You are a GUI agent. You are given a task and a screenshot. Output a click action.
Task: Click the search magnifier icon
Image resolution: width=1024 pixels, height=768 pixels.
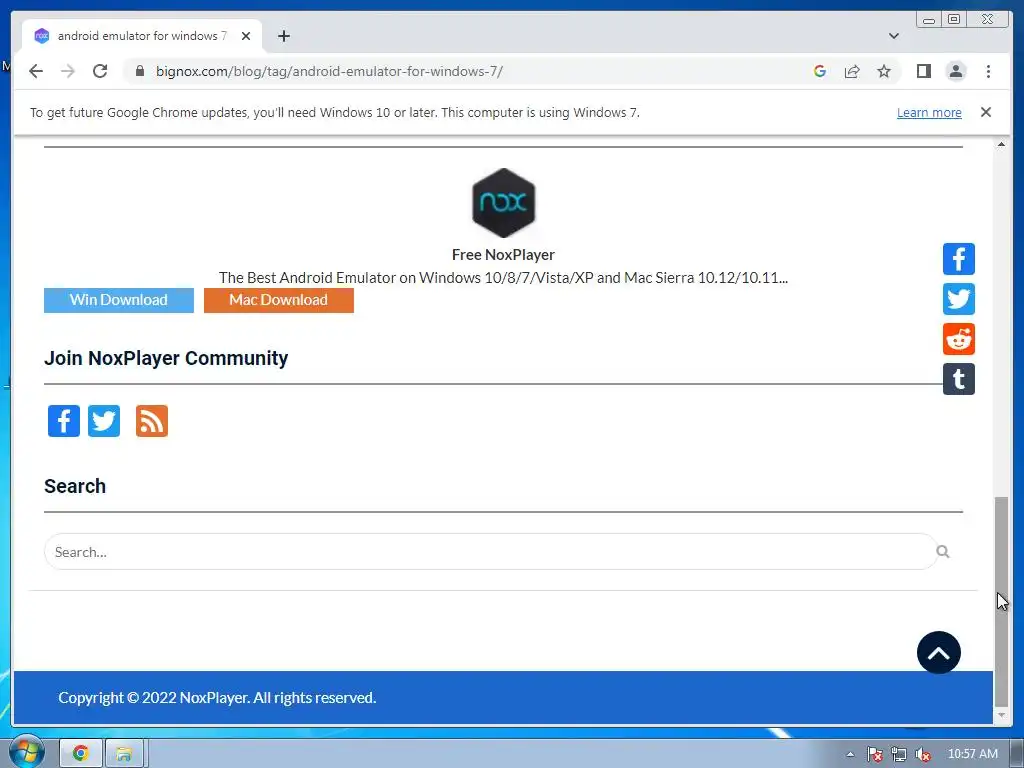click(x=942, y=552)
